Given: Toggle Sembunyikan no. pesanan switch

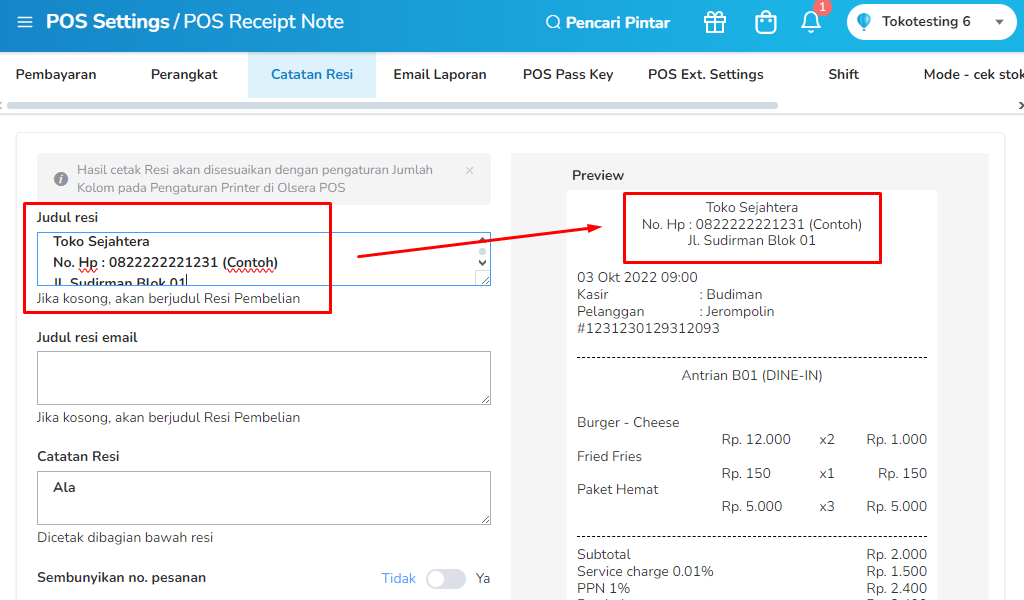Looking at the screenshot, I should tap(445, 578).
